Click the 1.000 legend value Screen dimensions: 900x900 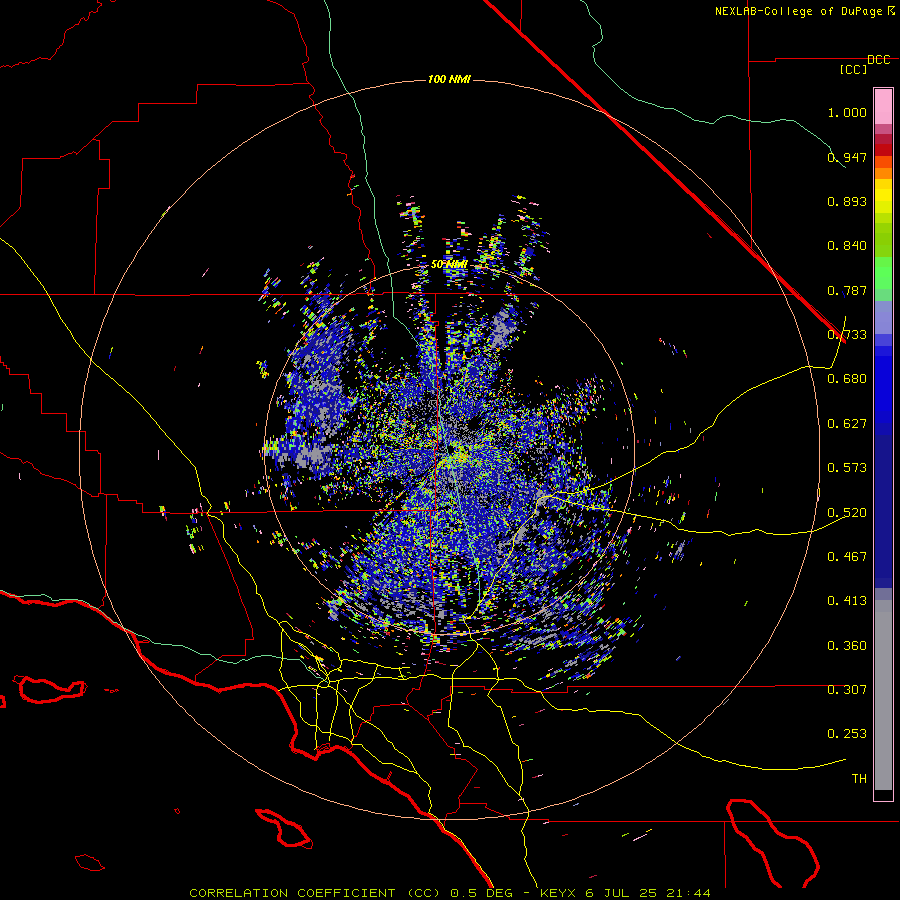pos(847,112)
